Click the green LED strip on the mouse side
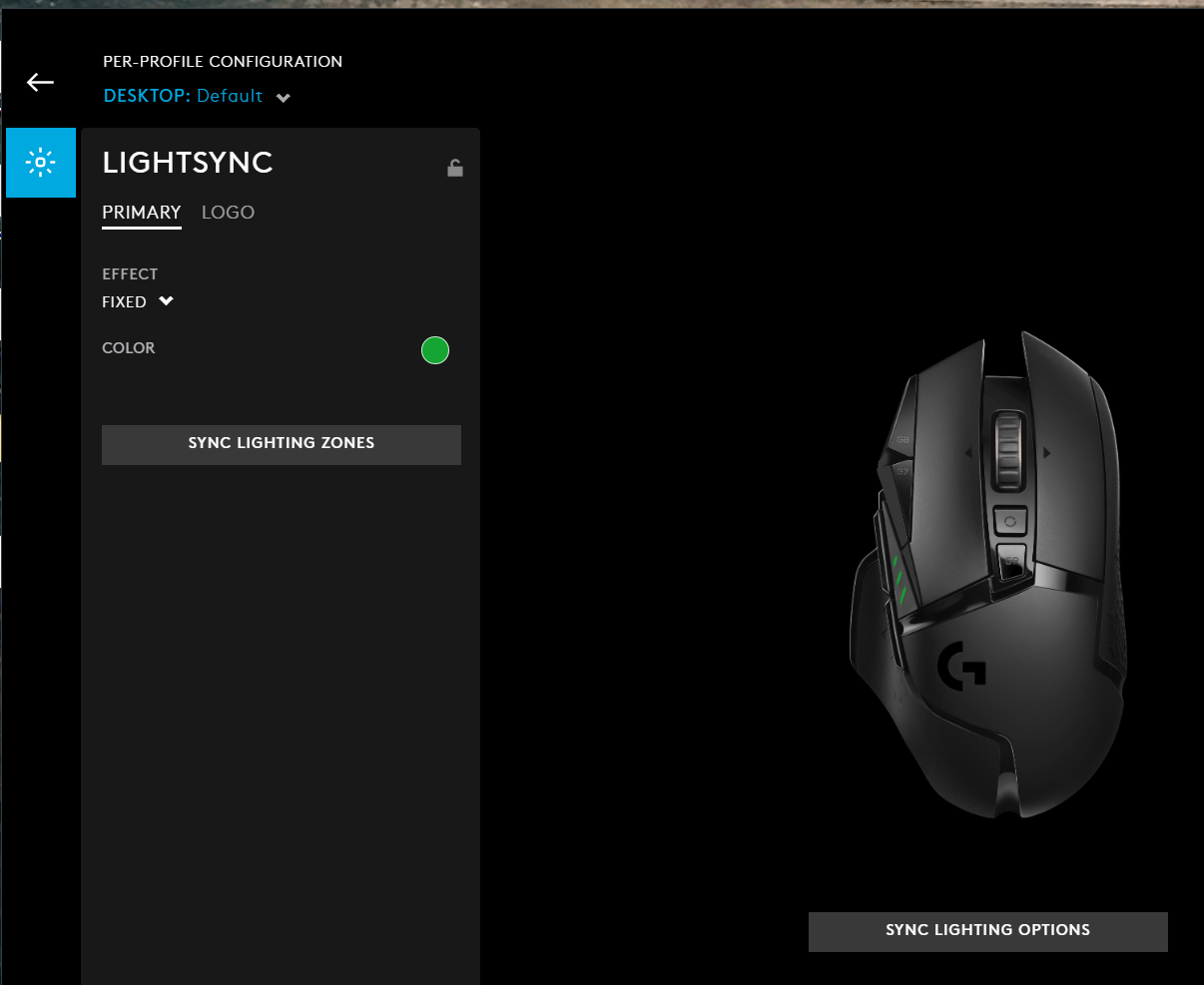The width and height of the screenshot is (1204, 985). pyautogui.click(x=900, y=579)
